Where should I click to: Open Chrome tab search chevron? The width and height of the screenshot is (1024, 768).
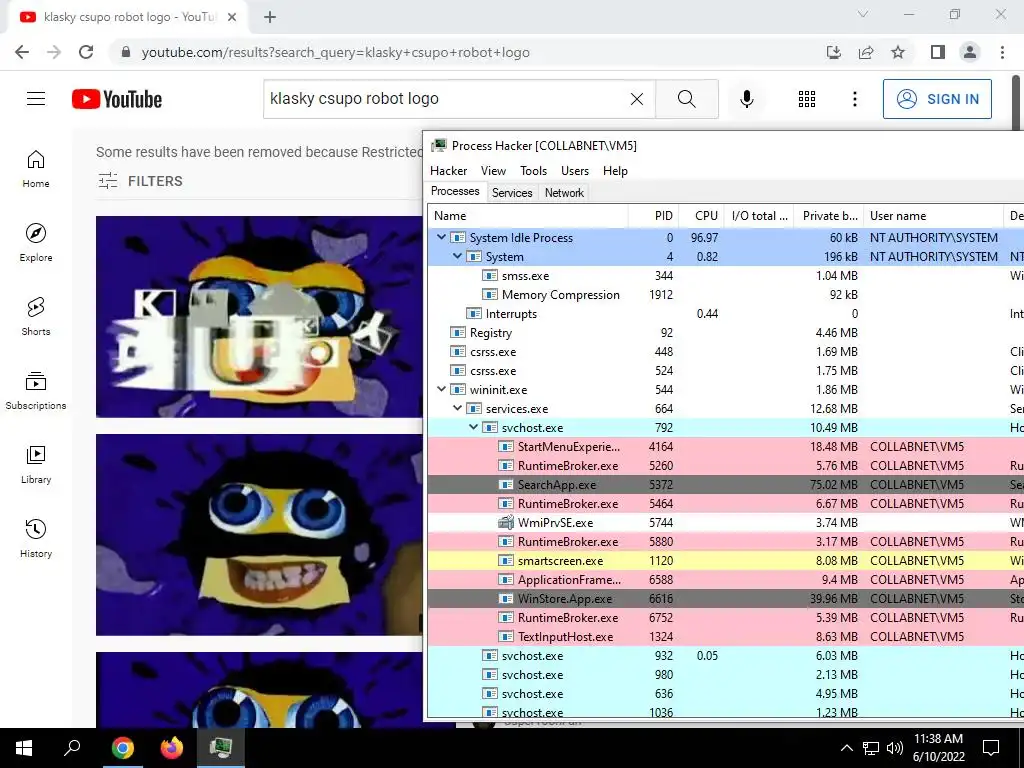[x=863, y=14]
